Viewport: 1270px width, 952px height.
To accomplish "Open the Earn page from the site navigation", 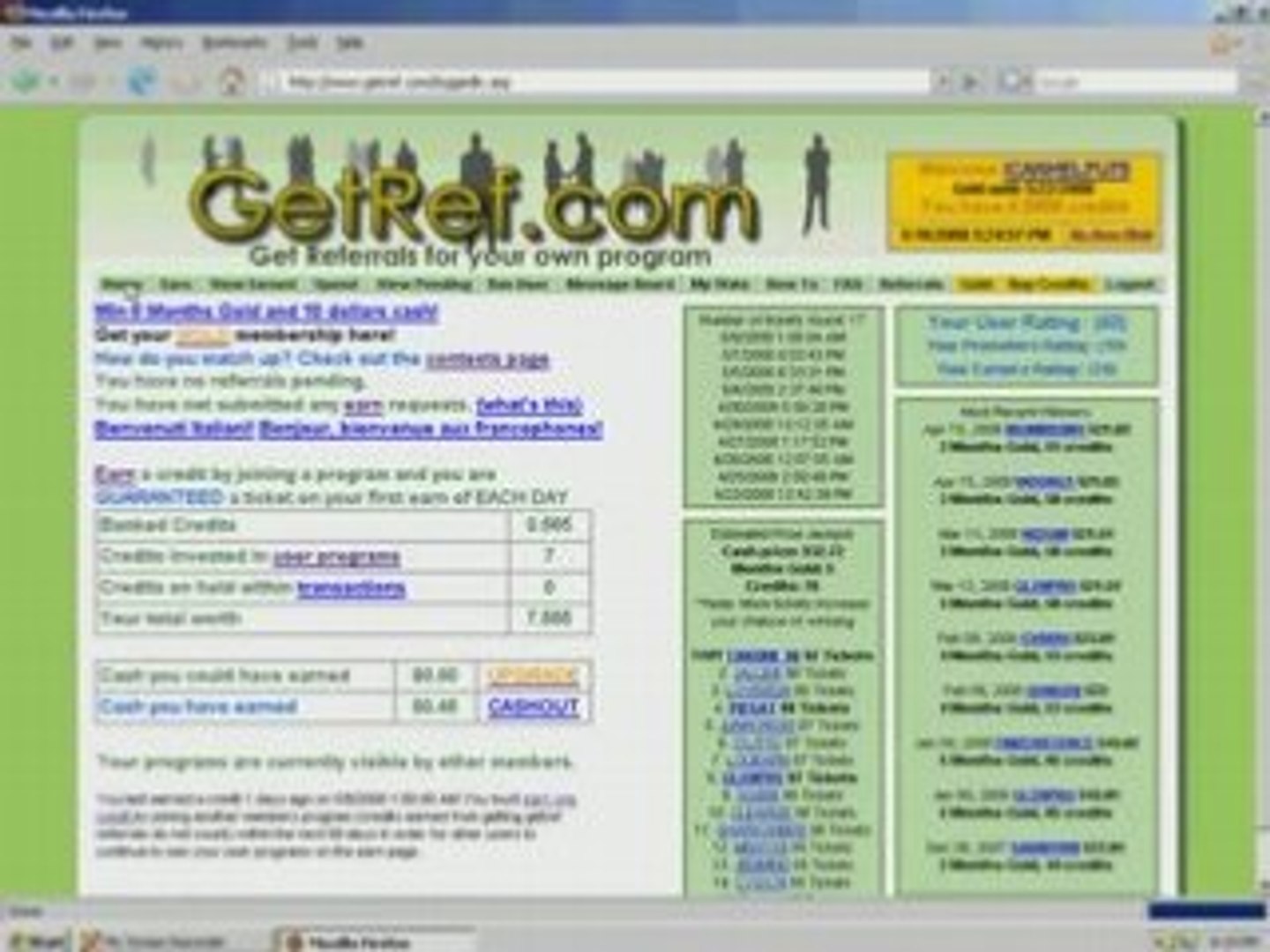I will point(176,284).
